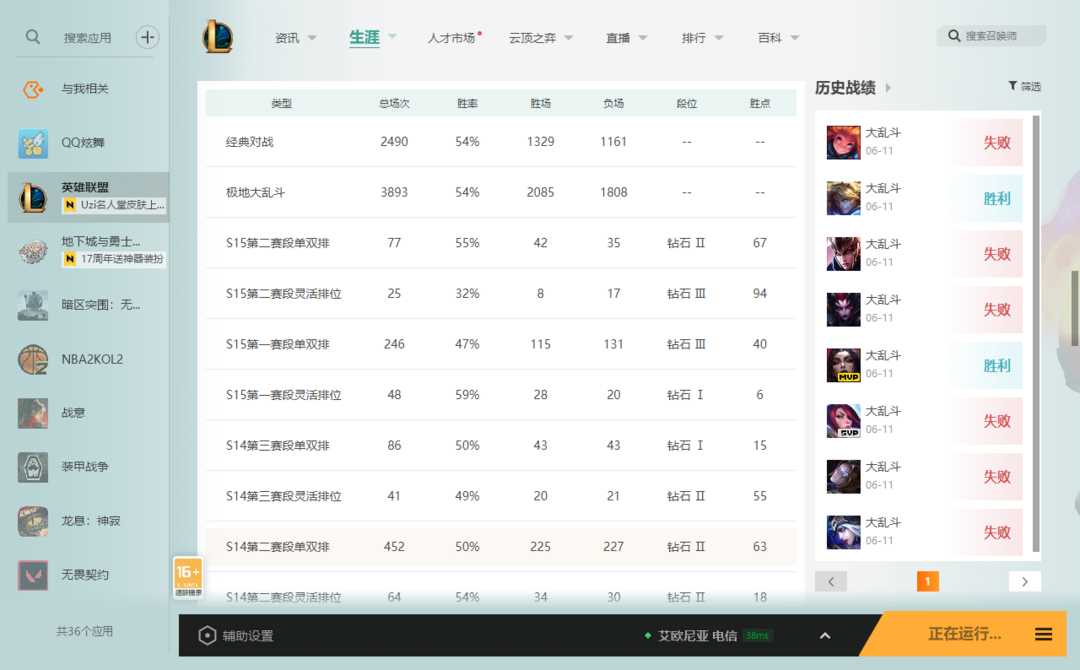Open first 大乱斗 match champion portrait (失败)
1080x670 pixels.
pos(843,143)
